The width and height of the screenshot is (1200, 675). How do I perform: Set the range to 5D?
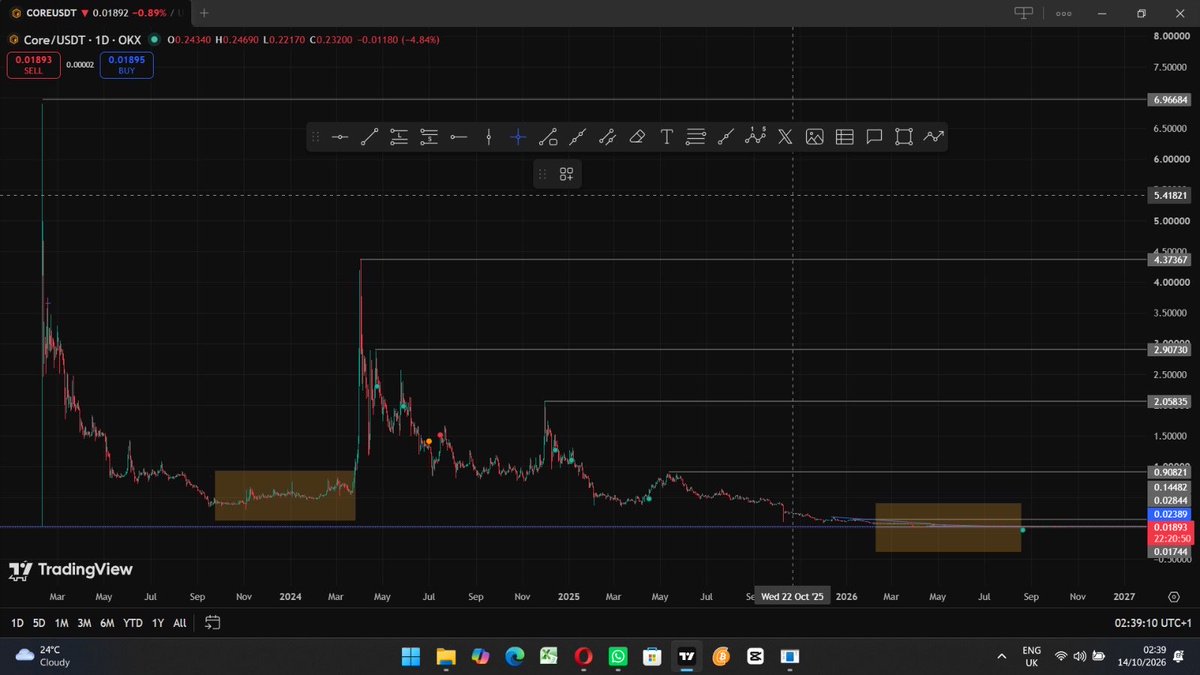39,623
